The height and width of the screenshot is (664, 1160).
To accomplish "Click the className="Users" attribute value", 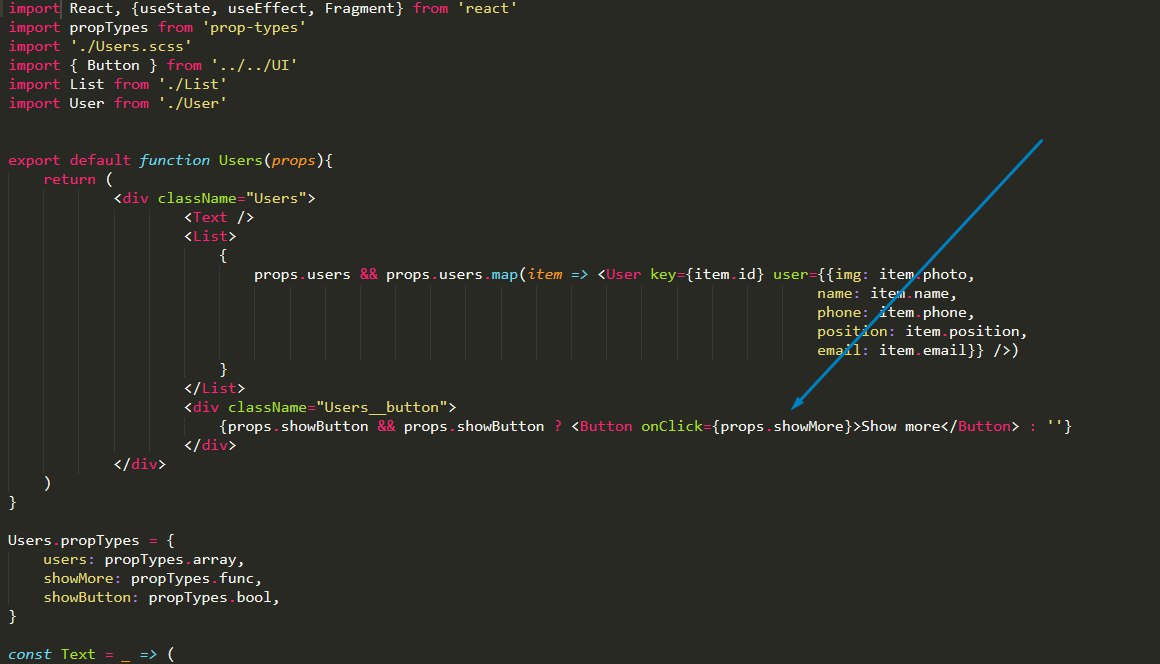I will click(276, 198).
